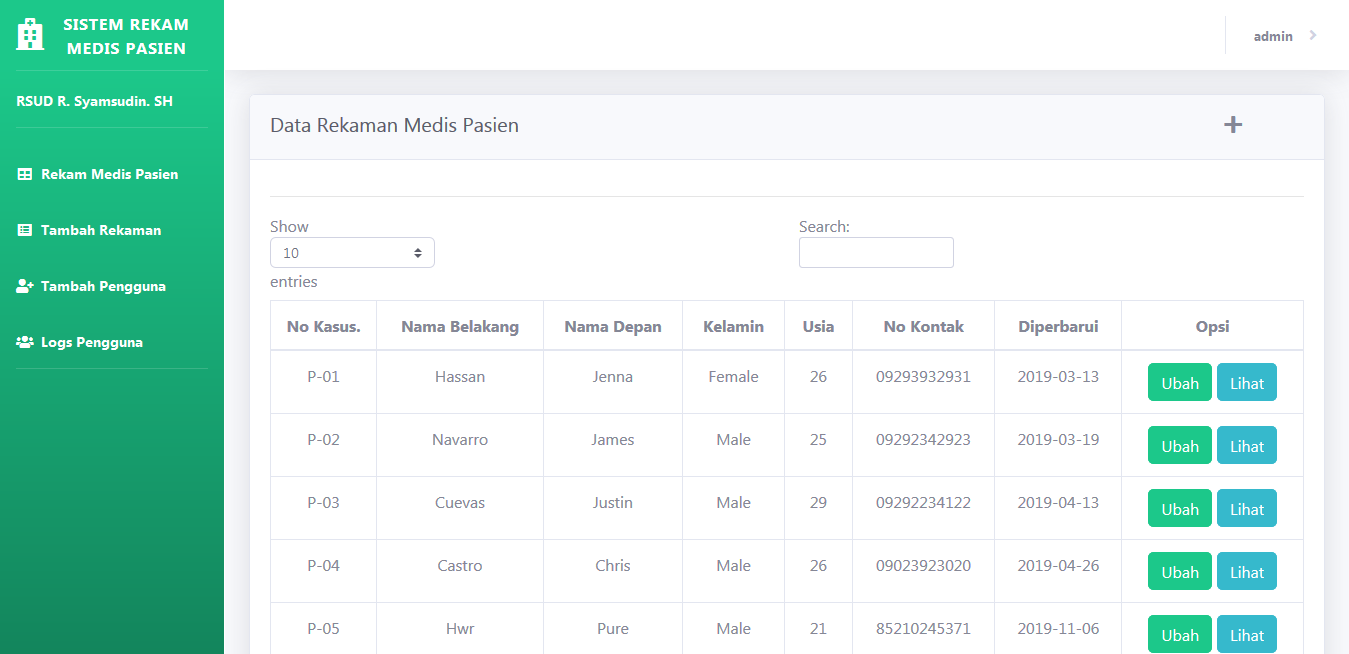Image resolution: width=1349 pixels, height=654 pixels.
Task: Edit Navarro's record with Ubah
Action: [x=1179, y=446]
